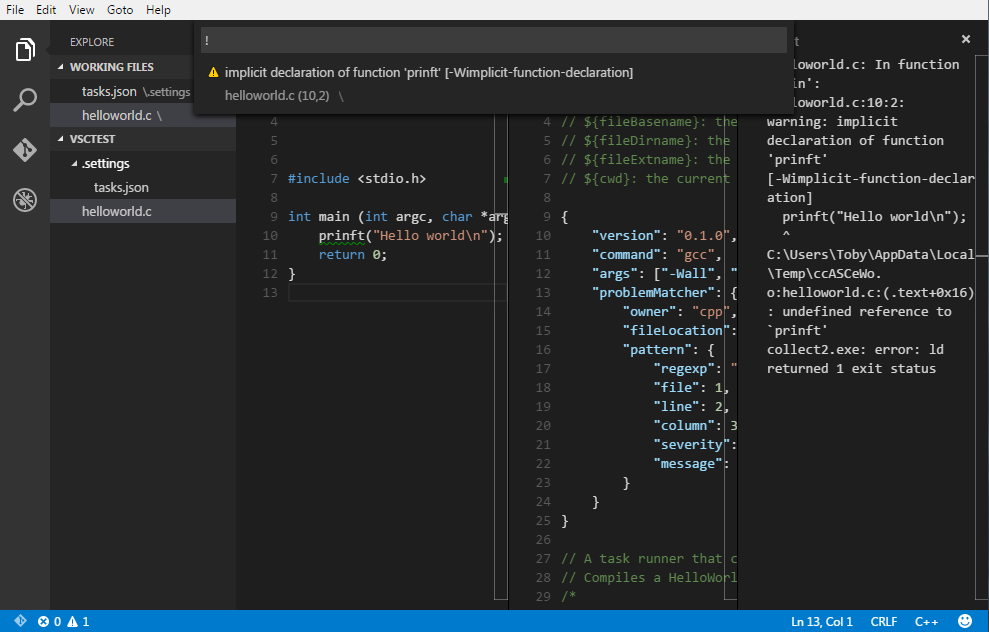Open the Explorer view in the activity bar

(25, 50)
